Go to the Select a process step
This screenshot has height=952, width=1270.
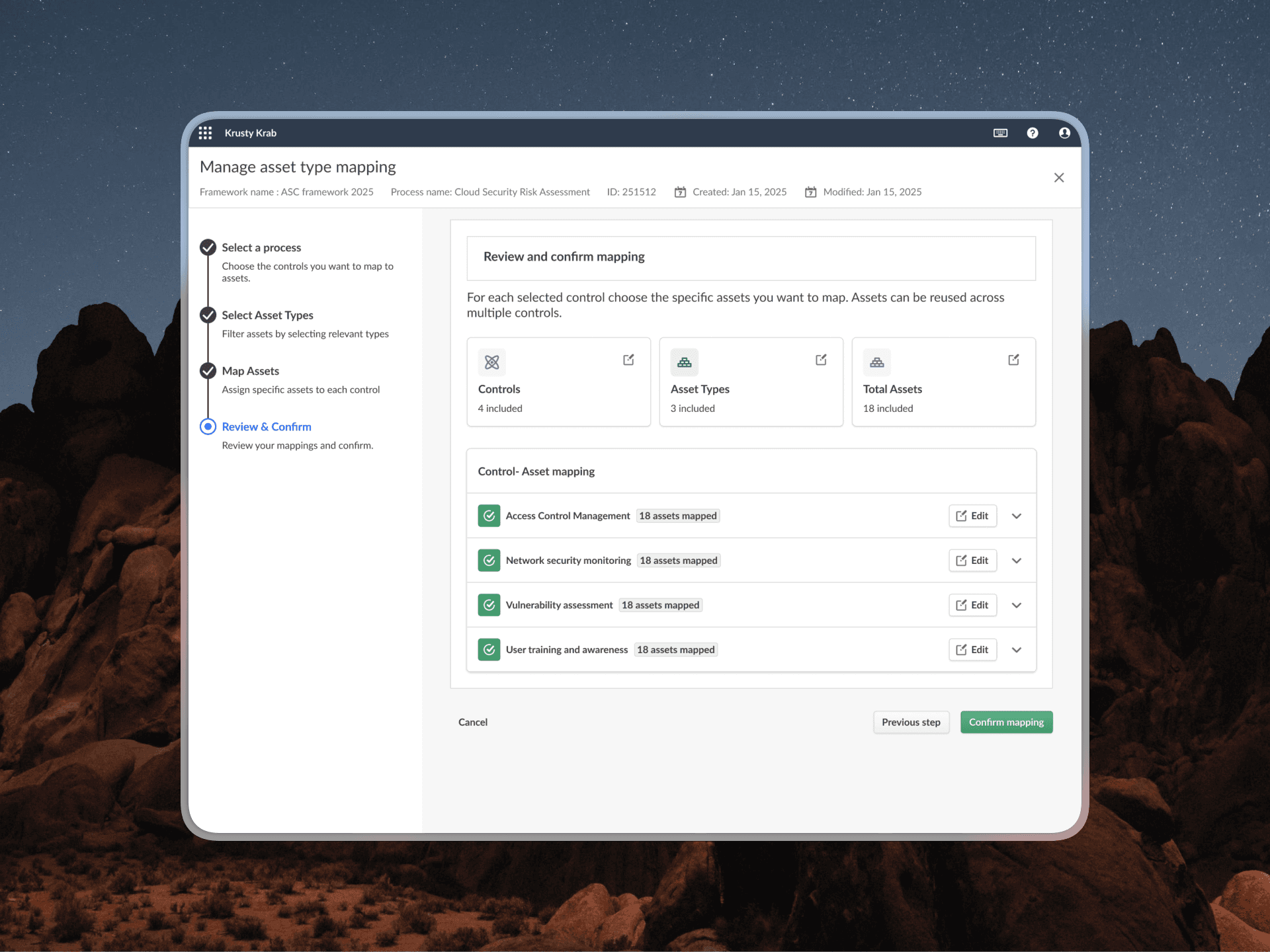261,247
